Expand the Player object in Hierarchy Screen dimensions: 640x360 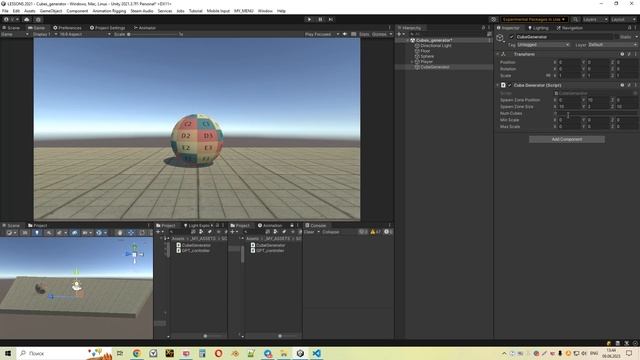(412, 62)
